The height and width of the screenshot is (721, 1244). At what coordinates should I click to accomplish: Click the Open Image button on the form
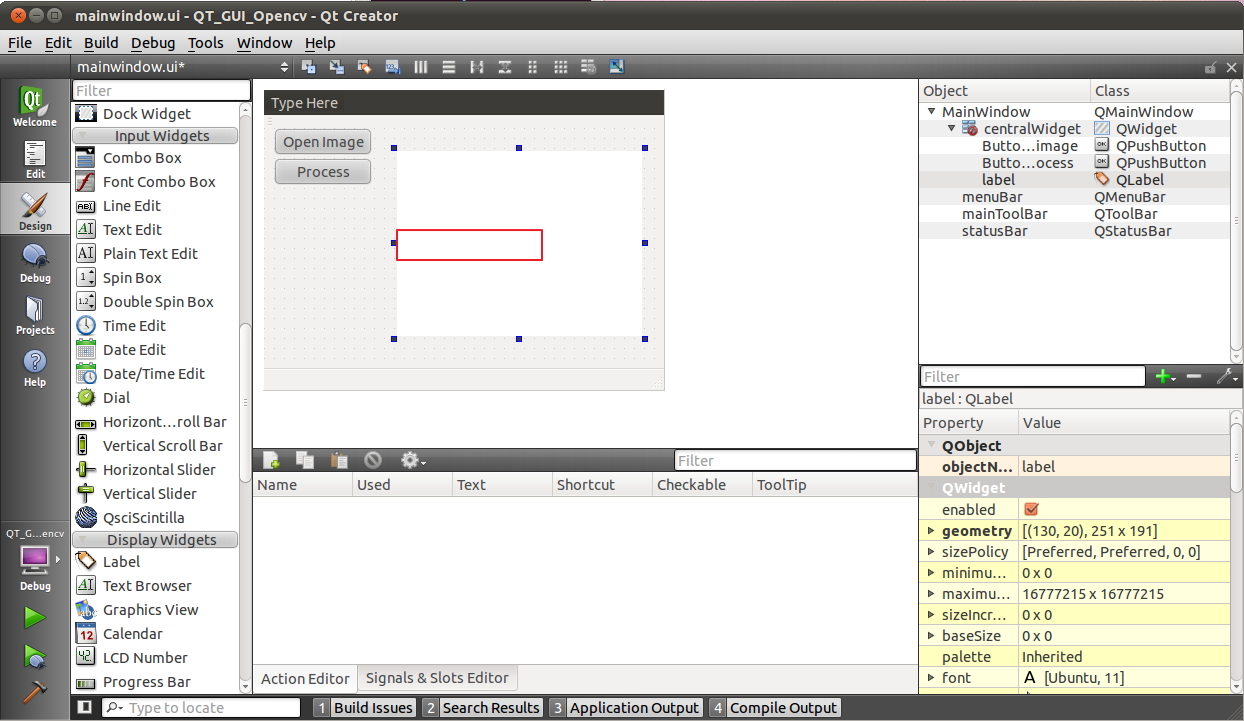pos(322,141)
